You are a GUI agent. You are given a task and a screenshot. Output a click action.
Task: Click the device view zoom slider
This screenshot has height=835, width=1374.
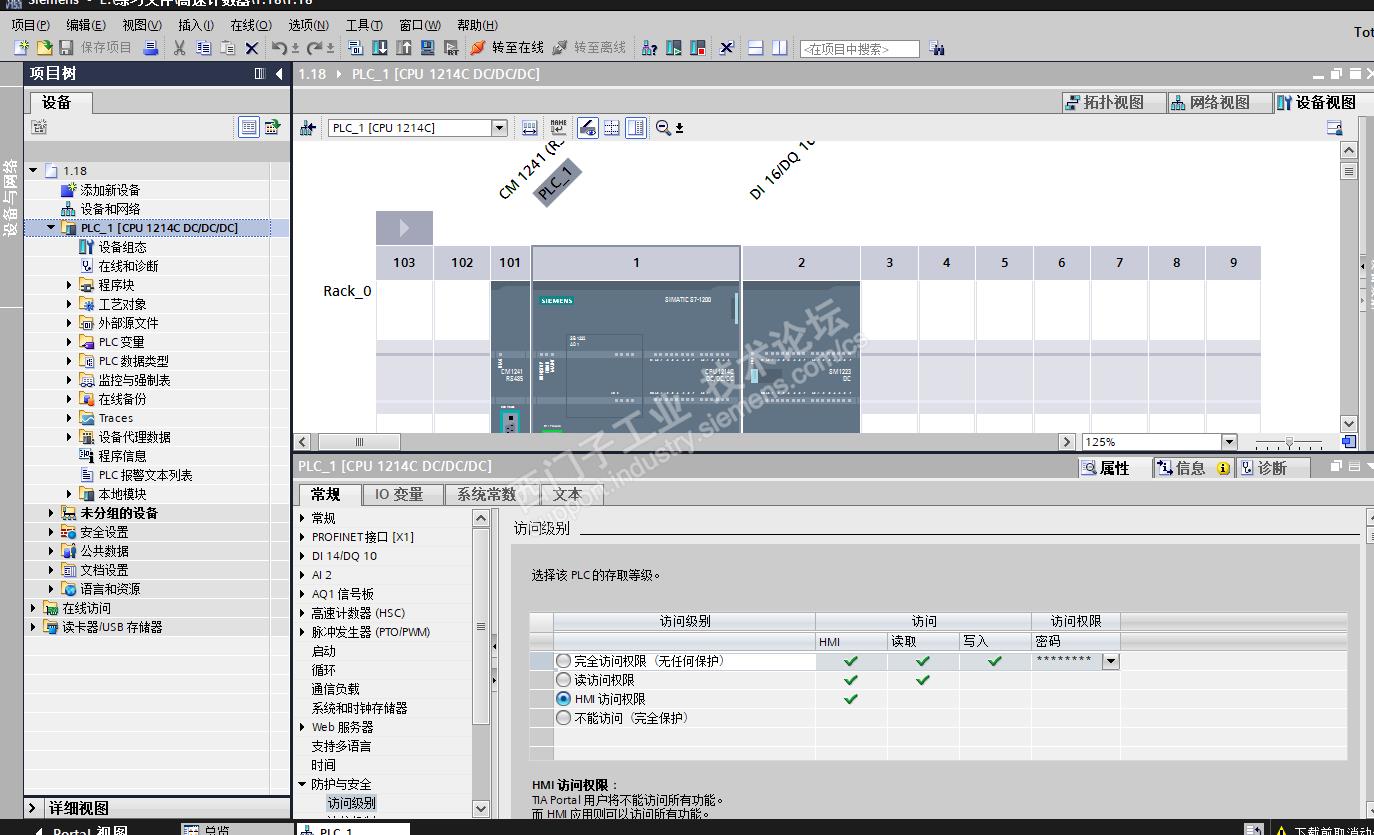click(1289, 442)
